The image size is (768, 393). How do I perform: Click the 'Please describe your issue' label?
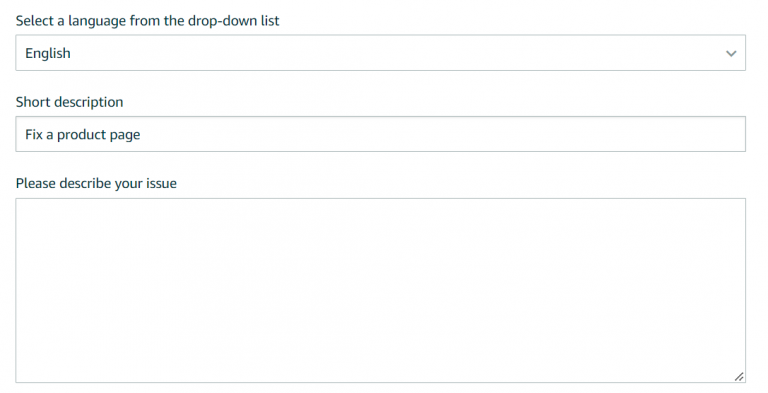tap(96, 183)
